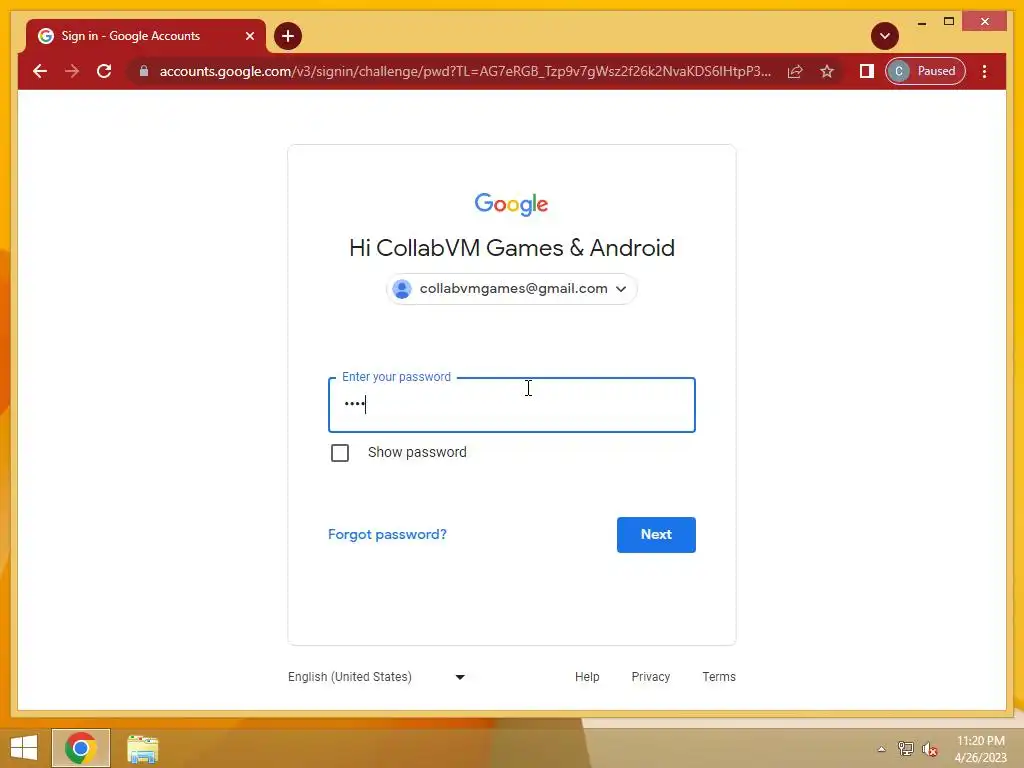Open the Paused profile button
The image size is (1024, 768).
point(925,71)
